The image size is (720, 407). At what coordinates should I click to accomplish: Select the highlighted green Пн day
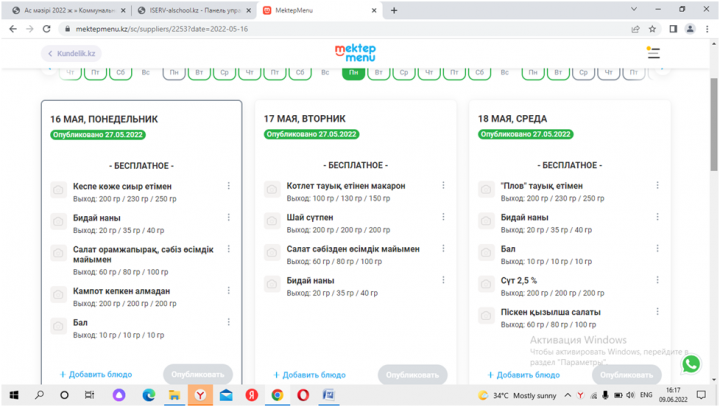click(353, 72)
